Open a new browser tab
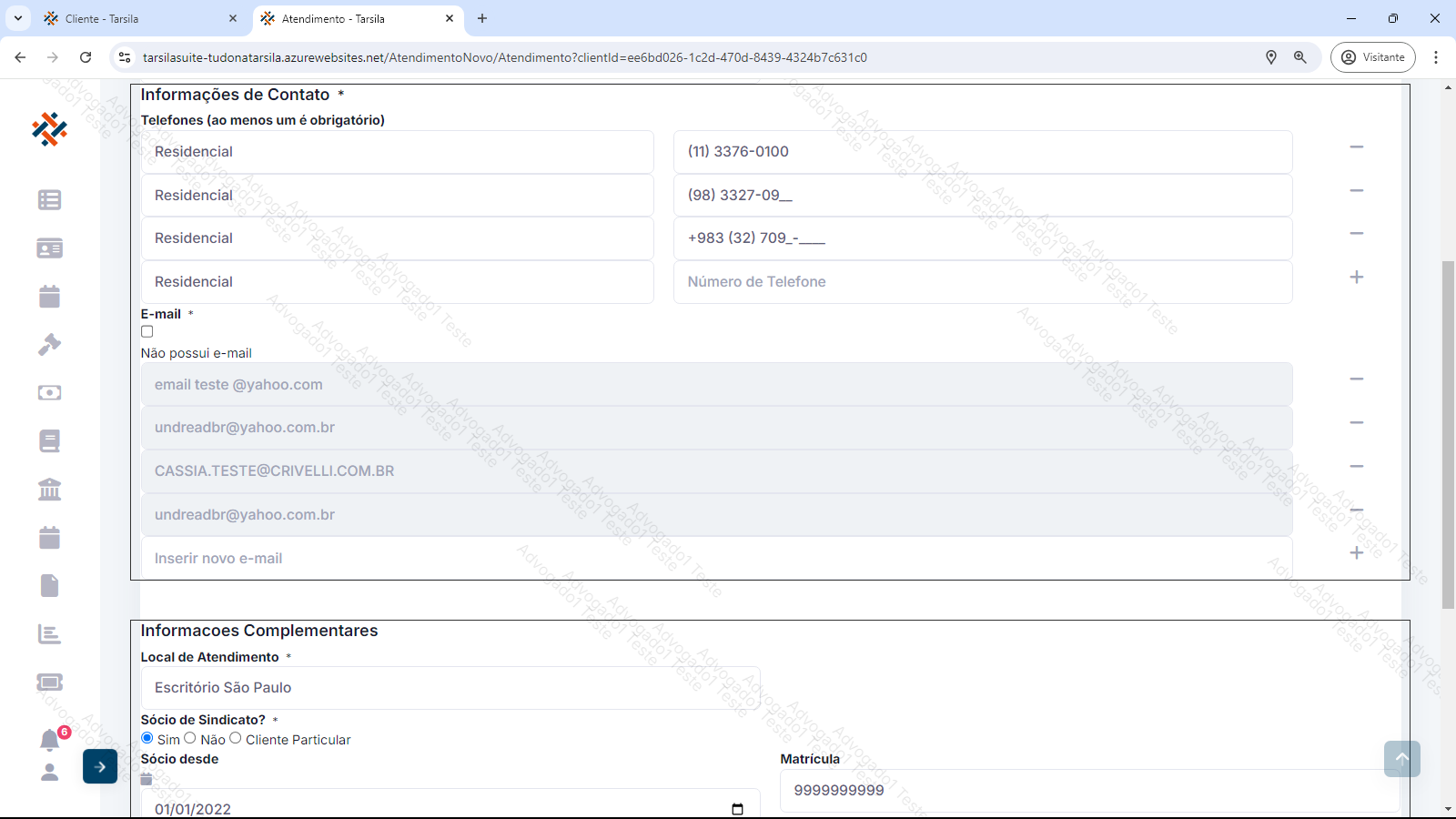Viewport: 1456px width, 819px height. [482, 18]
